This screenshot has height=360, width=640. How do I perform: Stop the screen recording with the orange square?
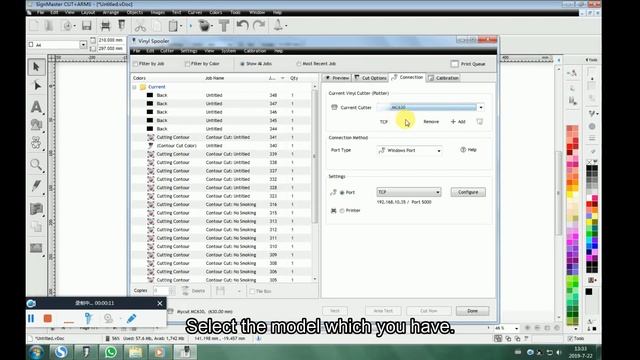click(48, 318)
